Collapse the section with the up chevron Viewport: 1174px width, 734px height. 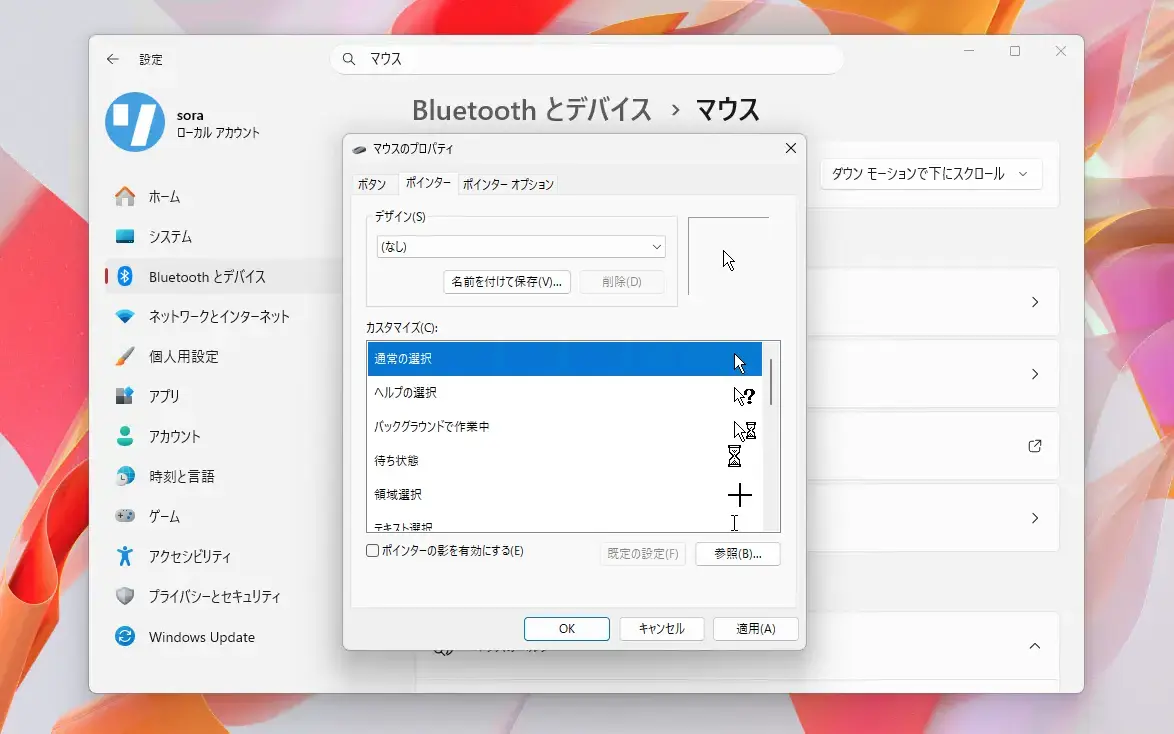point(1035,646)
